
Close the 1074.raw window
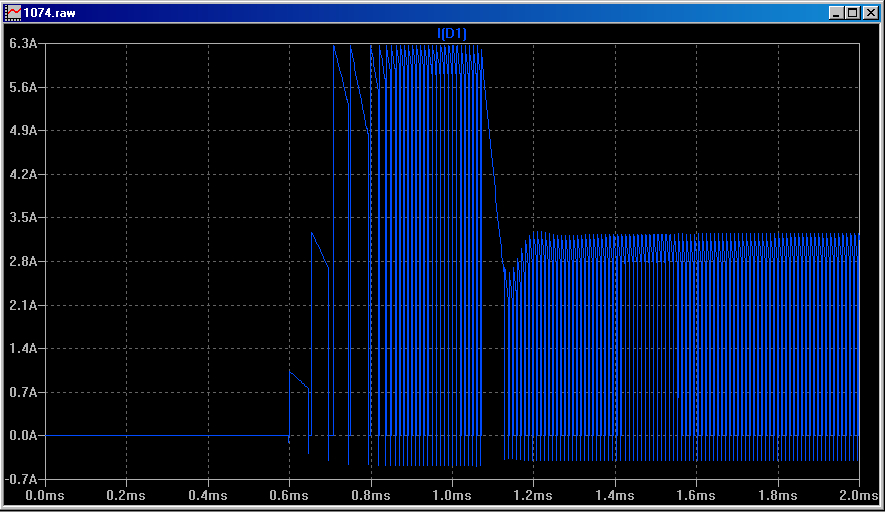(871, 12)
